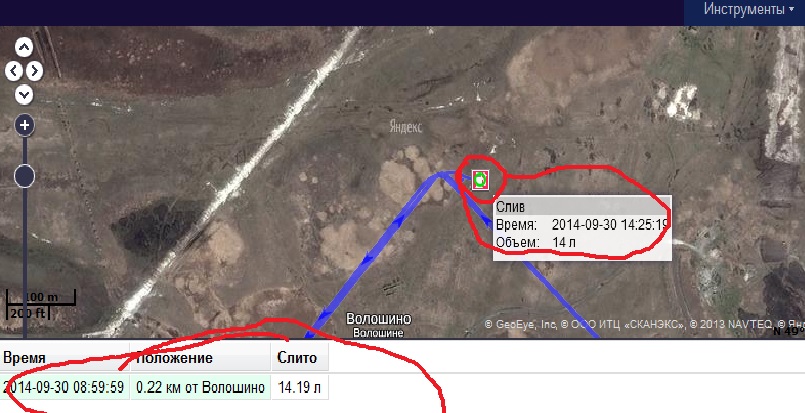Screen dimensions: 805x413
Task: Click the zoom slider handle
Action: pos(24,177)
